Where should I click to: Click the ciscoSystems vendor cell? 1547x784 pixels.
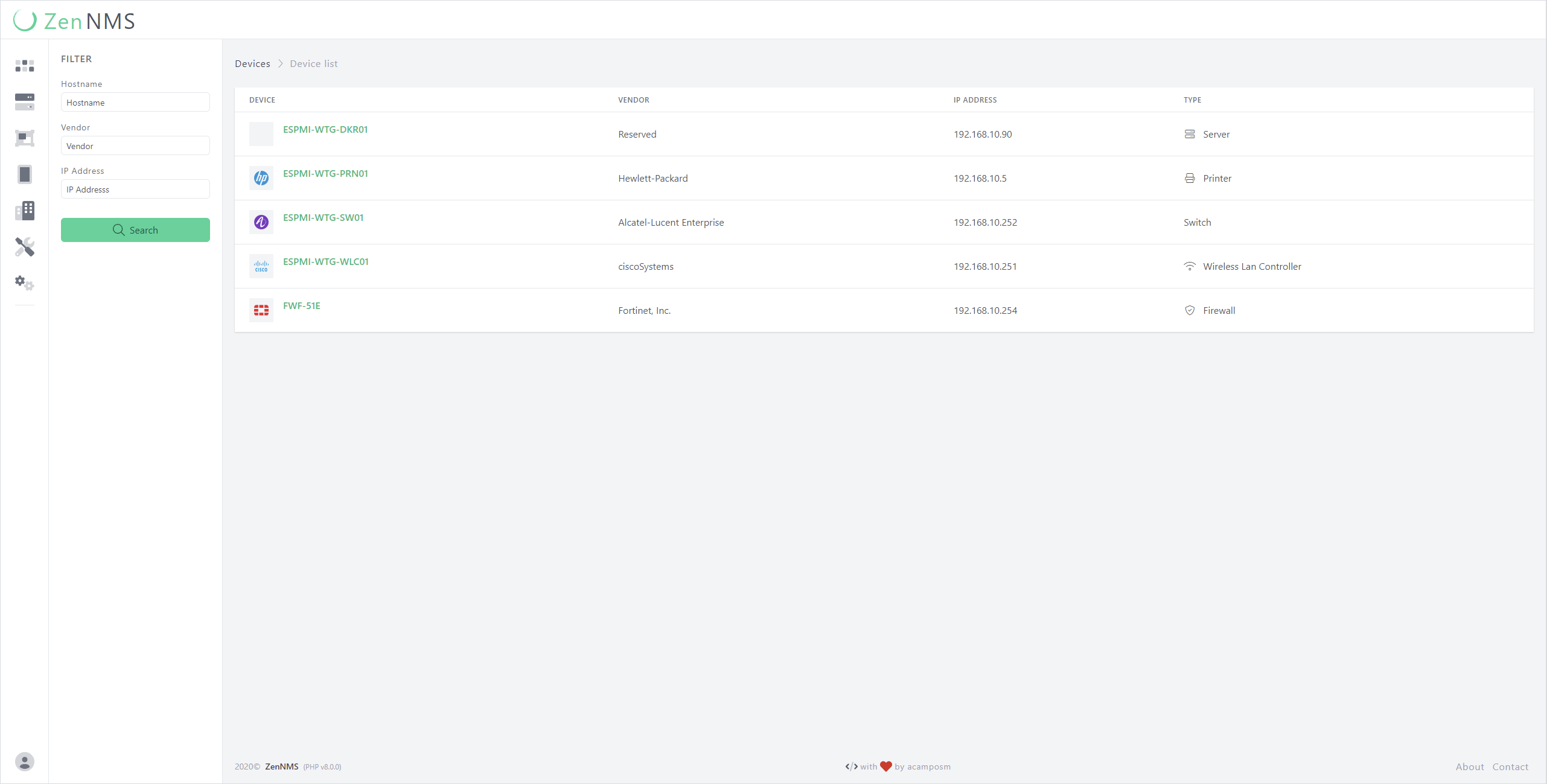(x=646, y=266)
